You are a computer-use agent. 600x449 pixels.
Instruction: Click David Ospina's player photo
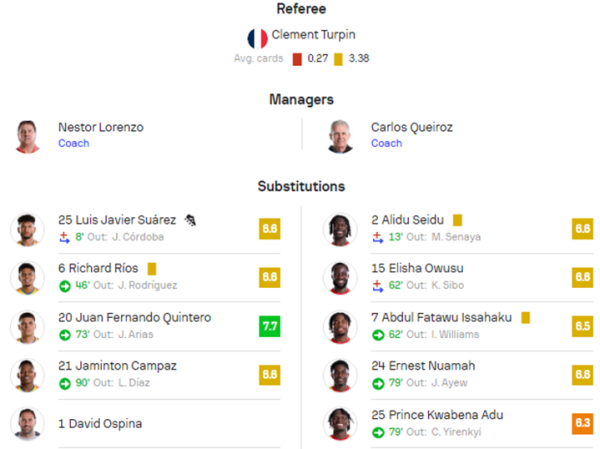click(x=27, y=424)
